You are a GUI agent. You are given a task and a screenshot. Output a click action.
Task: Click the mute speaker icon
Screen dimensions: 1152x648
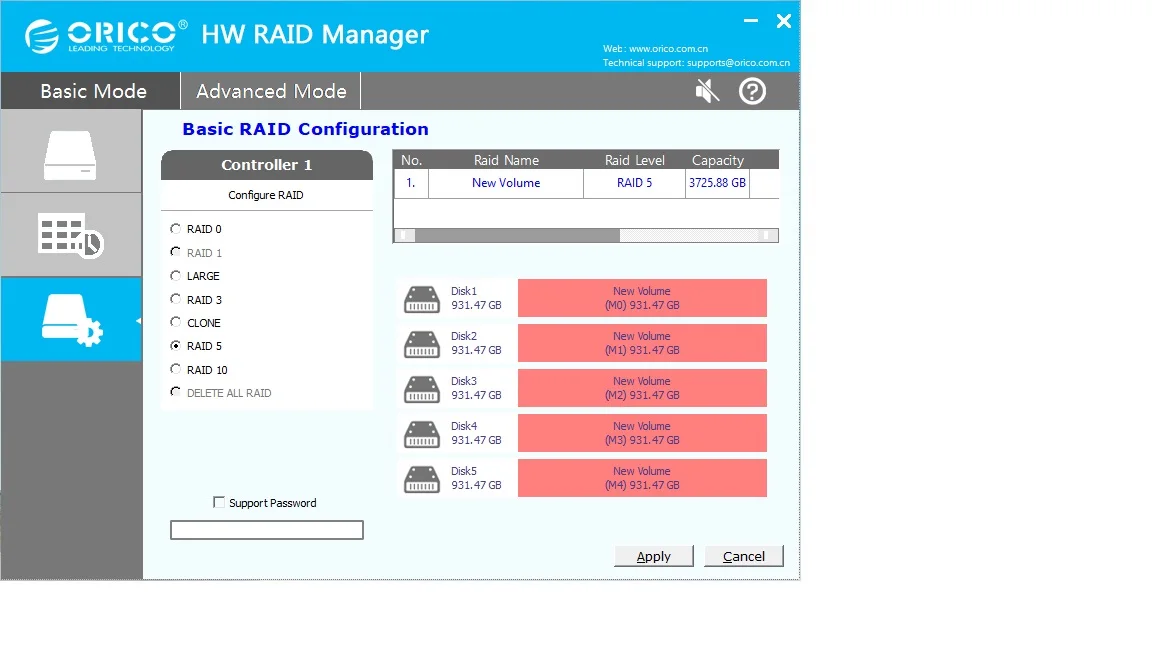[x=707, y=92]
